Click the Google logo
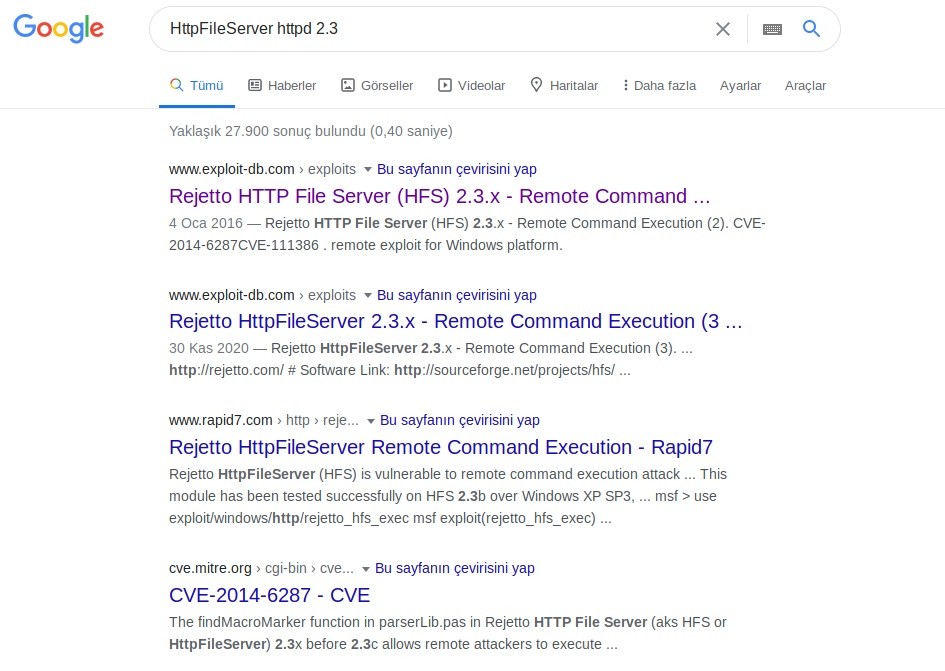 click(58, 29)
